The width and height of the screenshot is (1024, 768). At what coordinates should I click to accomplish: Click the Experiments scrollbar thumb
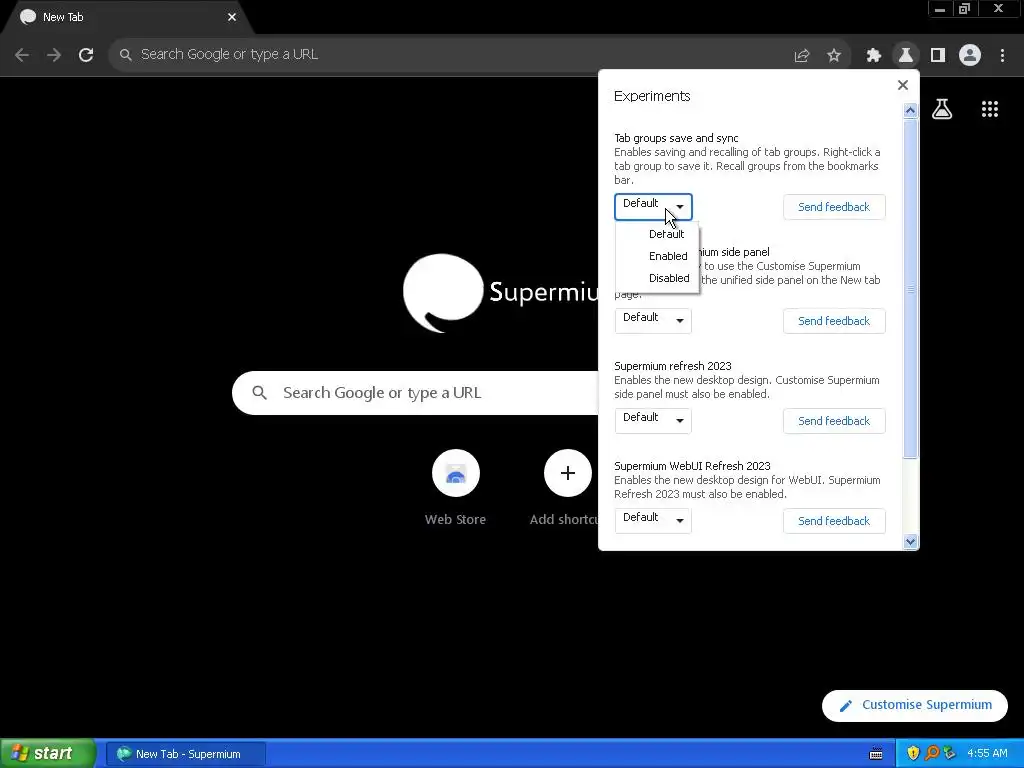click(910, 289)
